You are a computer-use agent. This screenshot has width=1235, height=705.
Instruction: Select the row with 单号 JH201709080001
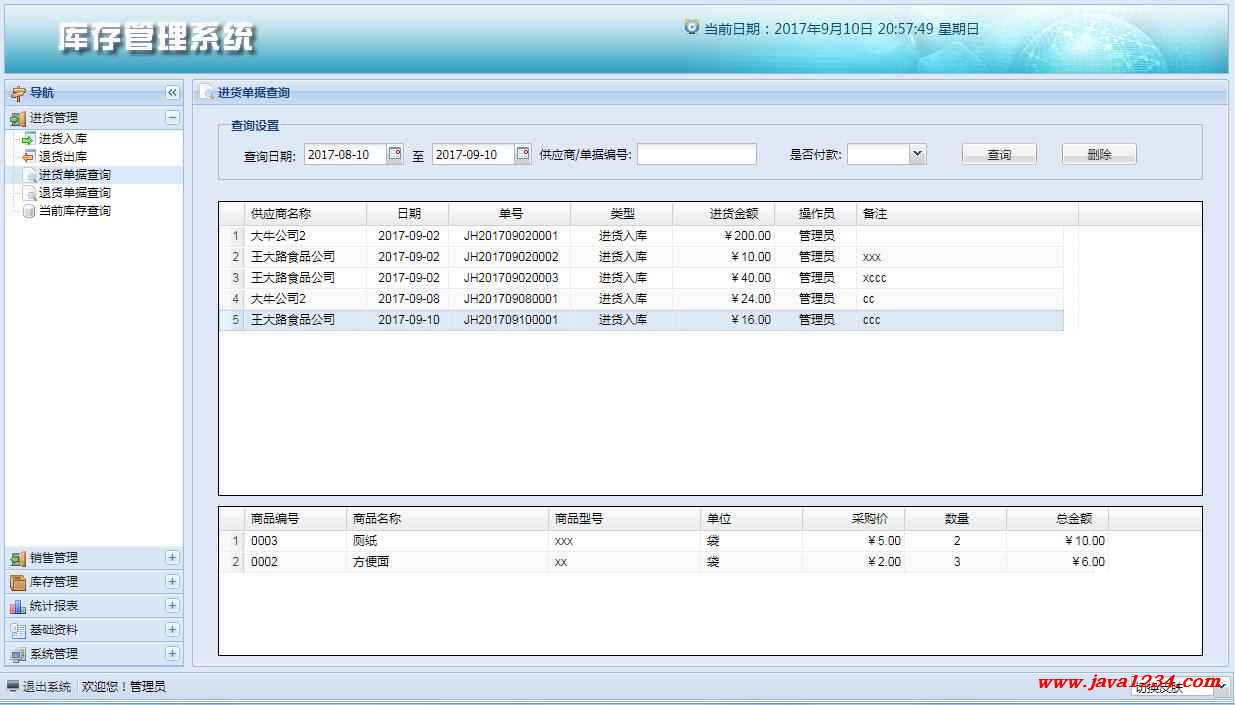point(510,299)
